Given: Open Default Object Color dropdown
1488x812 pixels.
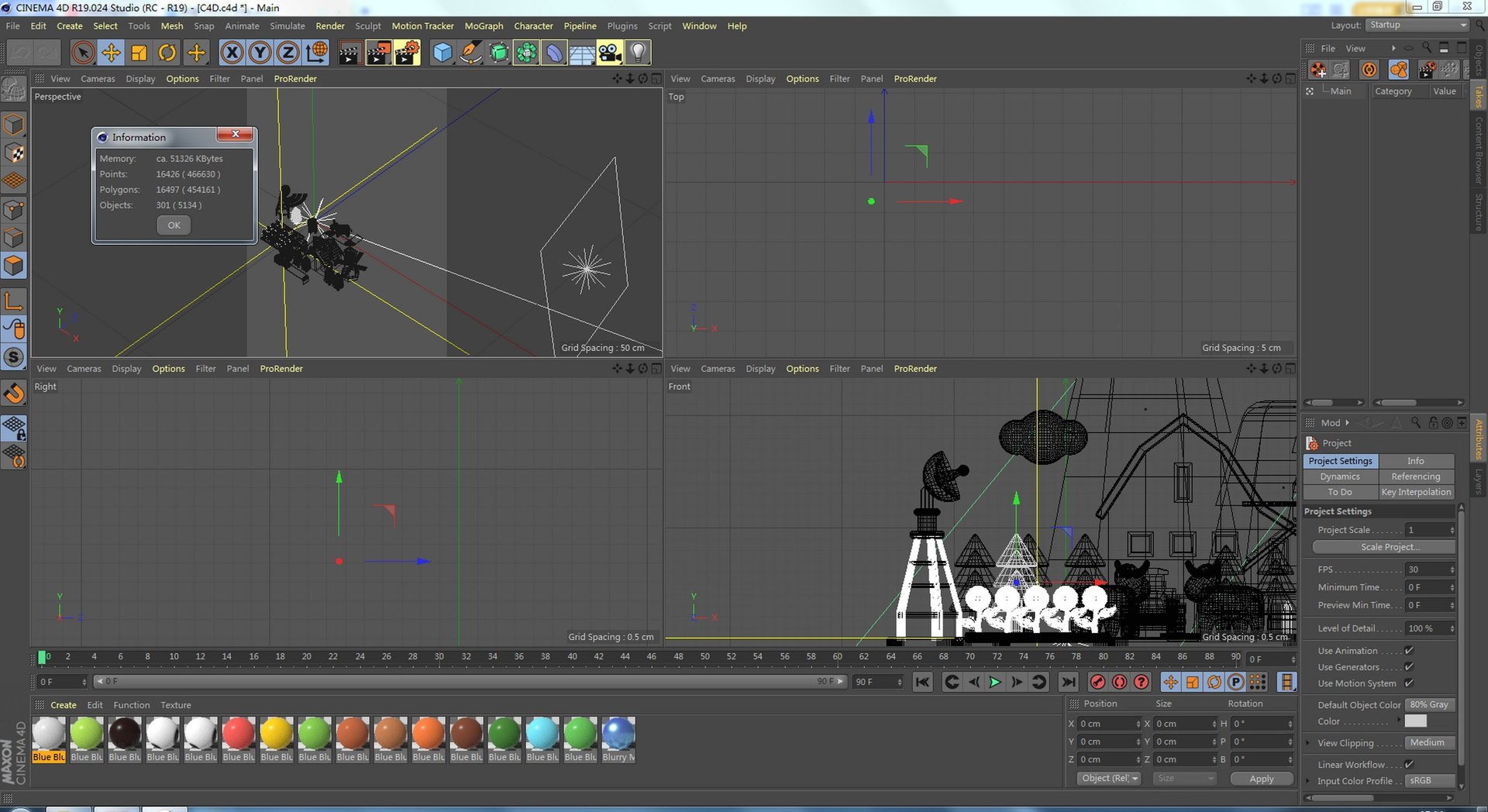Looking at the screenshot, I should (x=1430, y=705).
